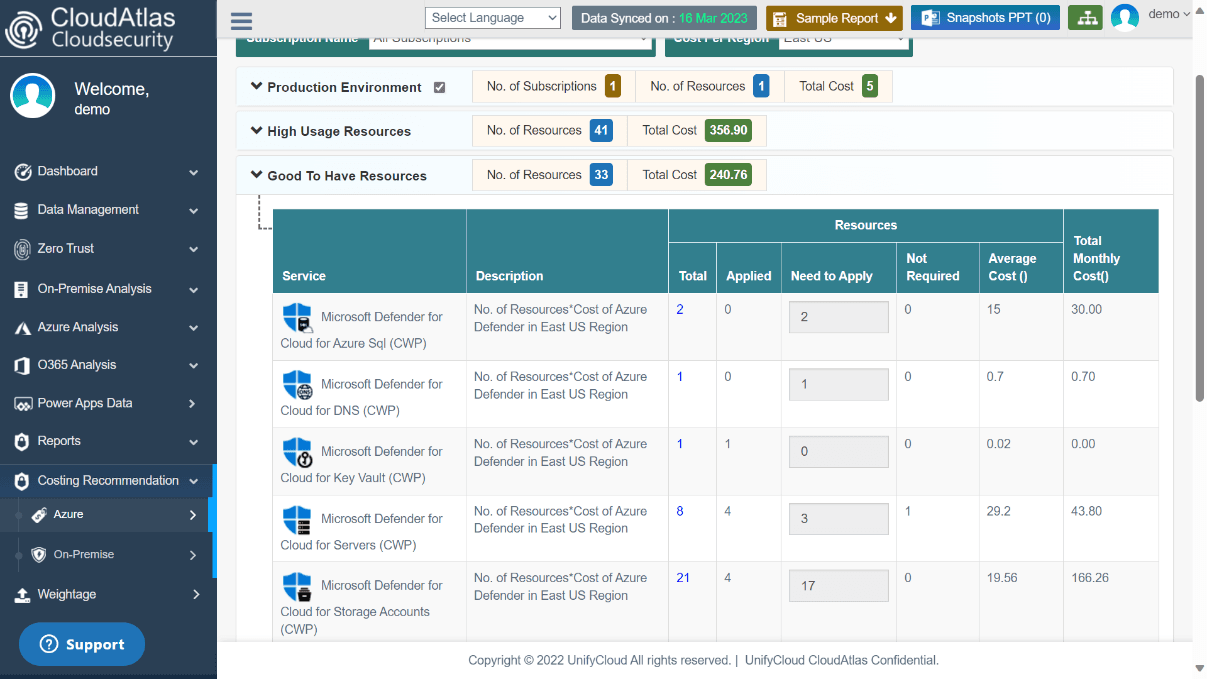Click the Reports shield icon
1207x679 pixels.
(21, 442)
